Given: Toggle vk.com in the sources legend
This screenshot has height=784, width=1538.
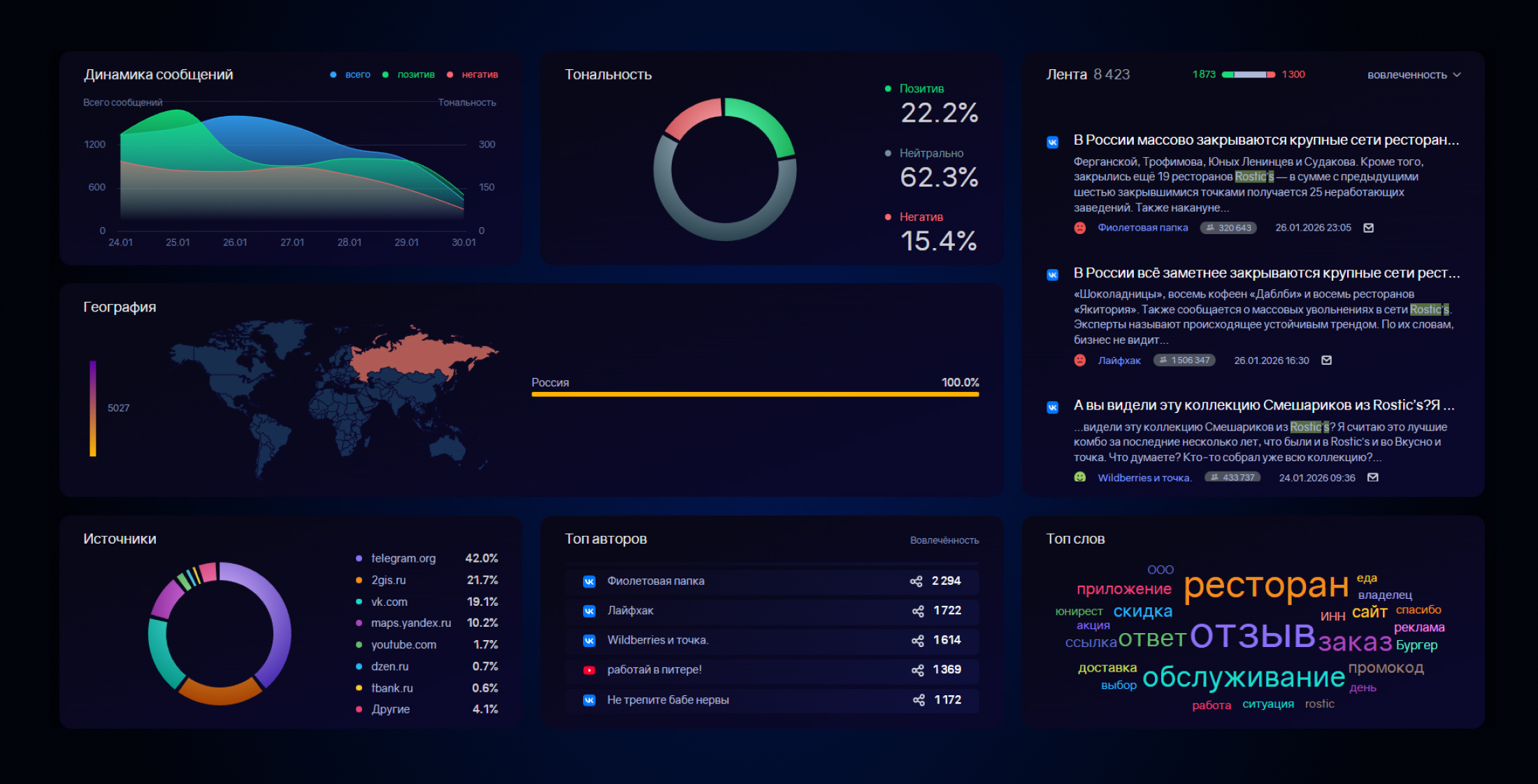Looking at the screenshot, I should click(426, 602).
